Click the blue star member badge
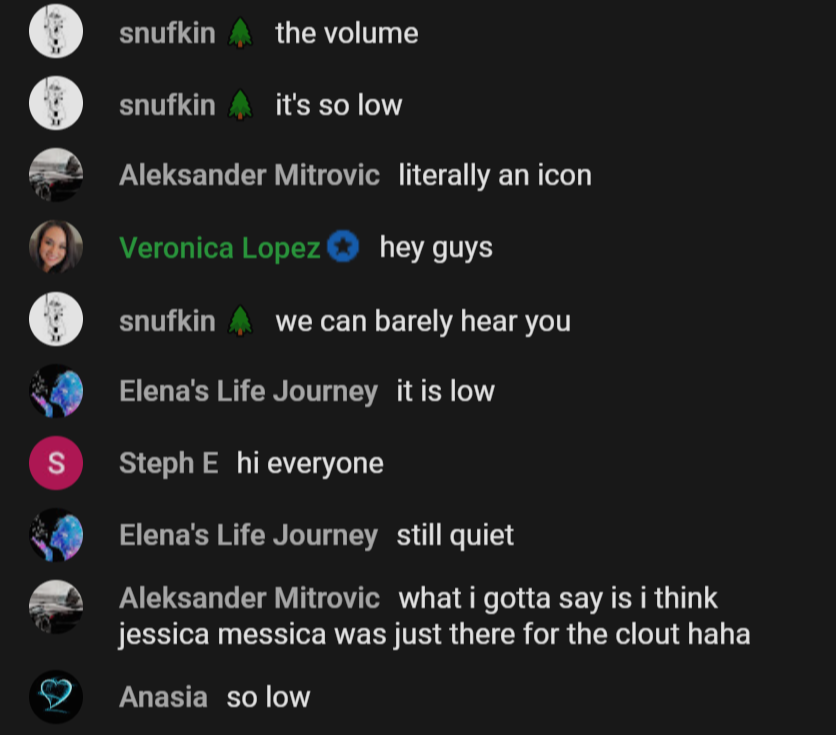 [343, 246]
